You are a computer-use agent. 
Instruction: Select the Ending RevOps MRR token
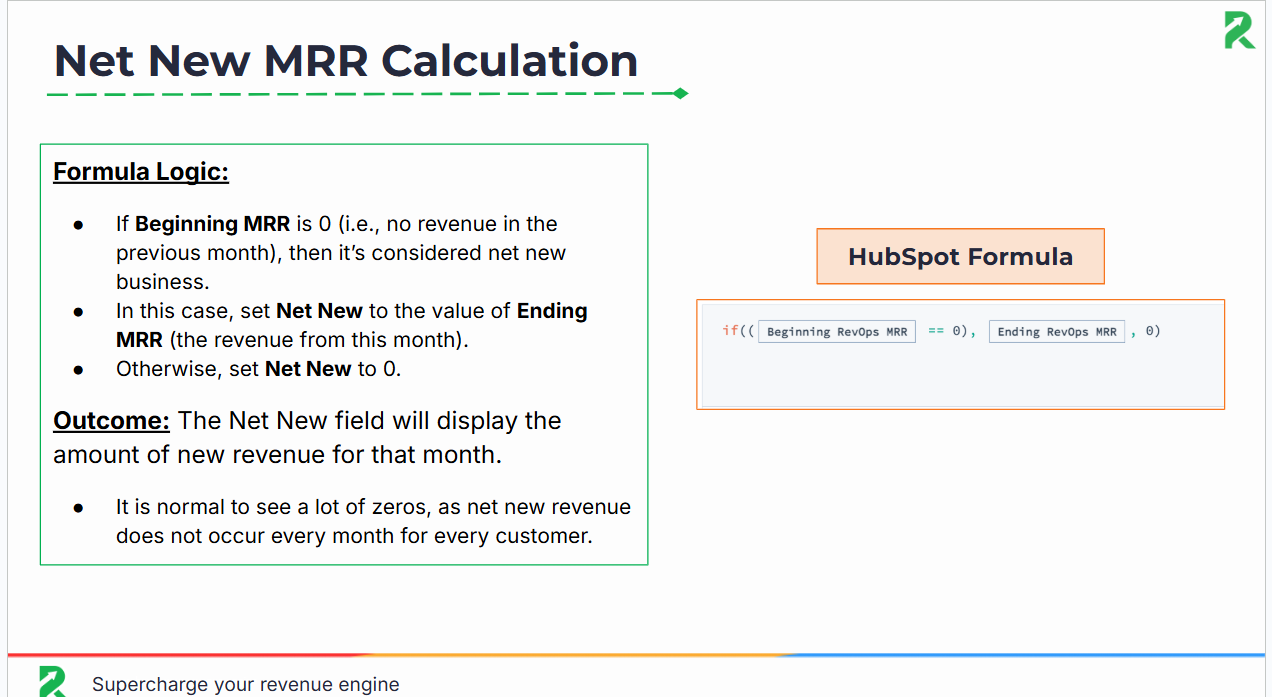(1056, 331)
